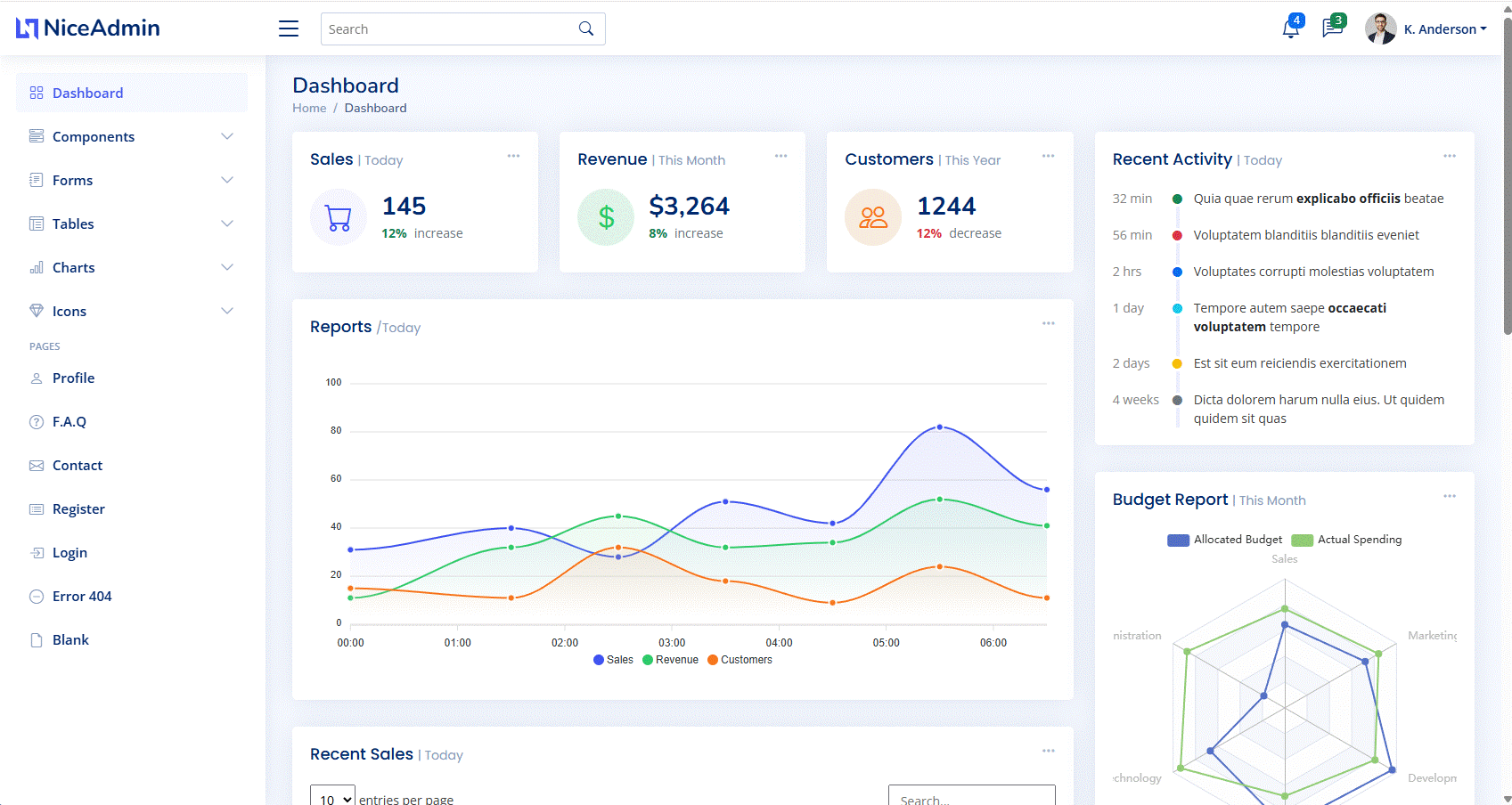Click the dollar icon on the Revenue card
The image size is (1512, 805).
click(x=606, y=216)
